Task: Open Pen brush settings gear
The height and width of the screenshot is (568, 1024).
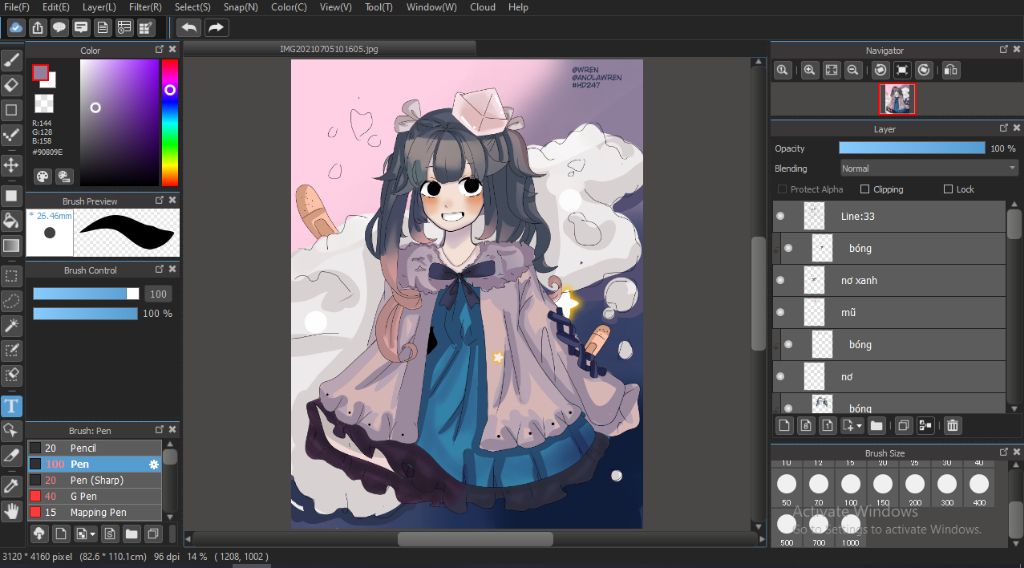Action: click(x=154, y=464)
